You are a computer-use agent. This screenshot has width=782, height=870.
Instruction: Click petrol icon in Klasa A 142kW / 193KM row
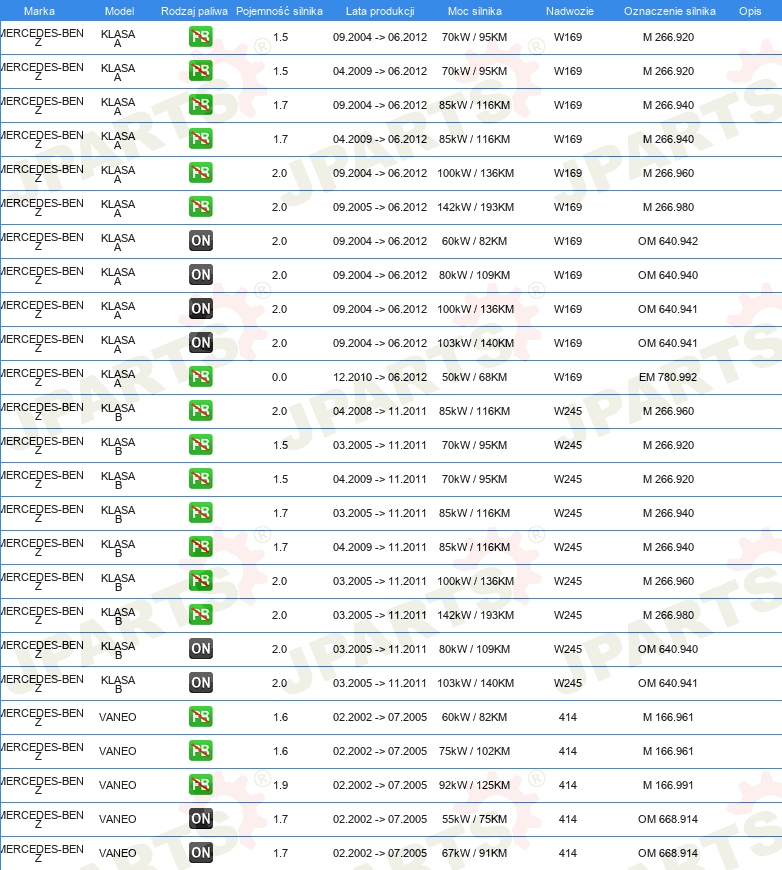200,207
